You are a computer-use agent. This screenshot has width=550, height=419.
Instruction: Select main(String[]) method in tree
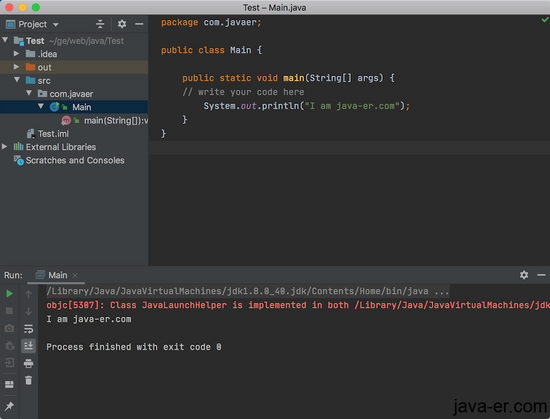pyautogui.click(x=74, y=121)
